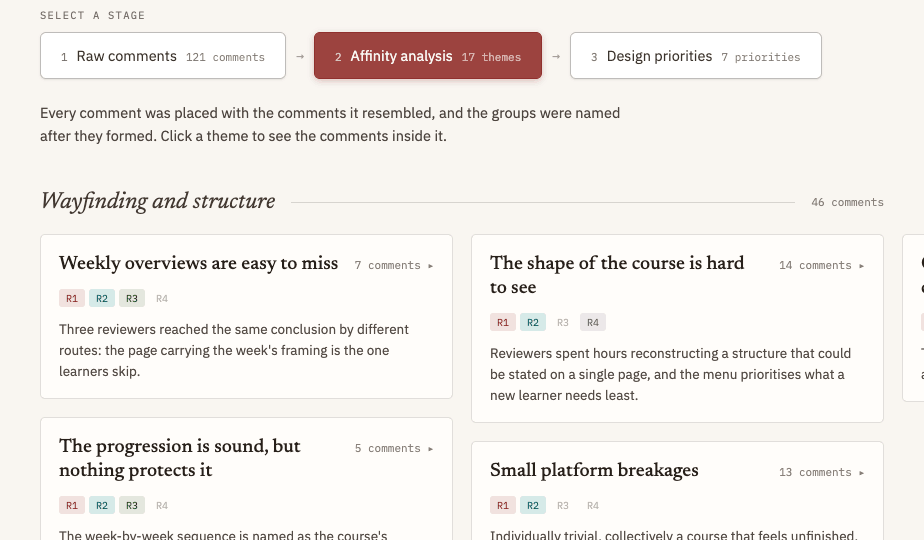Click R1 tag on 'shape of the course' card
924x540 pixels.
(503, 322)
